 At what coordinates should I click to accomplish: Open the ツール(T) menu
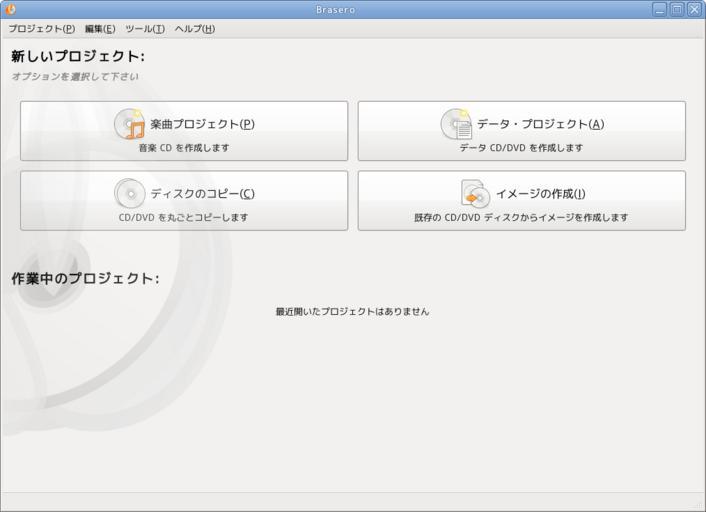145,28
